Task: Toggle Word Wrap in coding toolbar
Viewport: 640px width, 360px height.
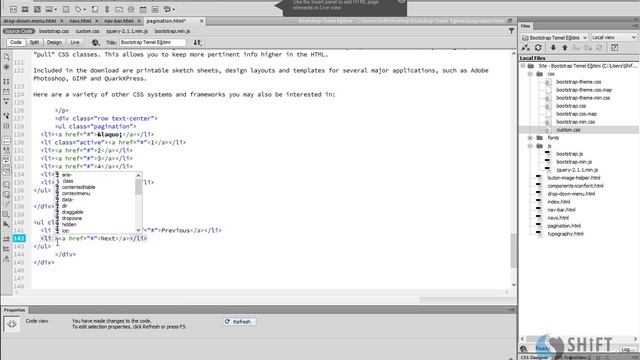Action: point(6,160)
